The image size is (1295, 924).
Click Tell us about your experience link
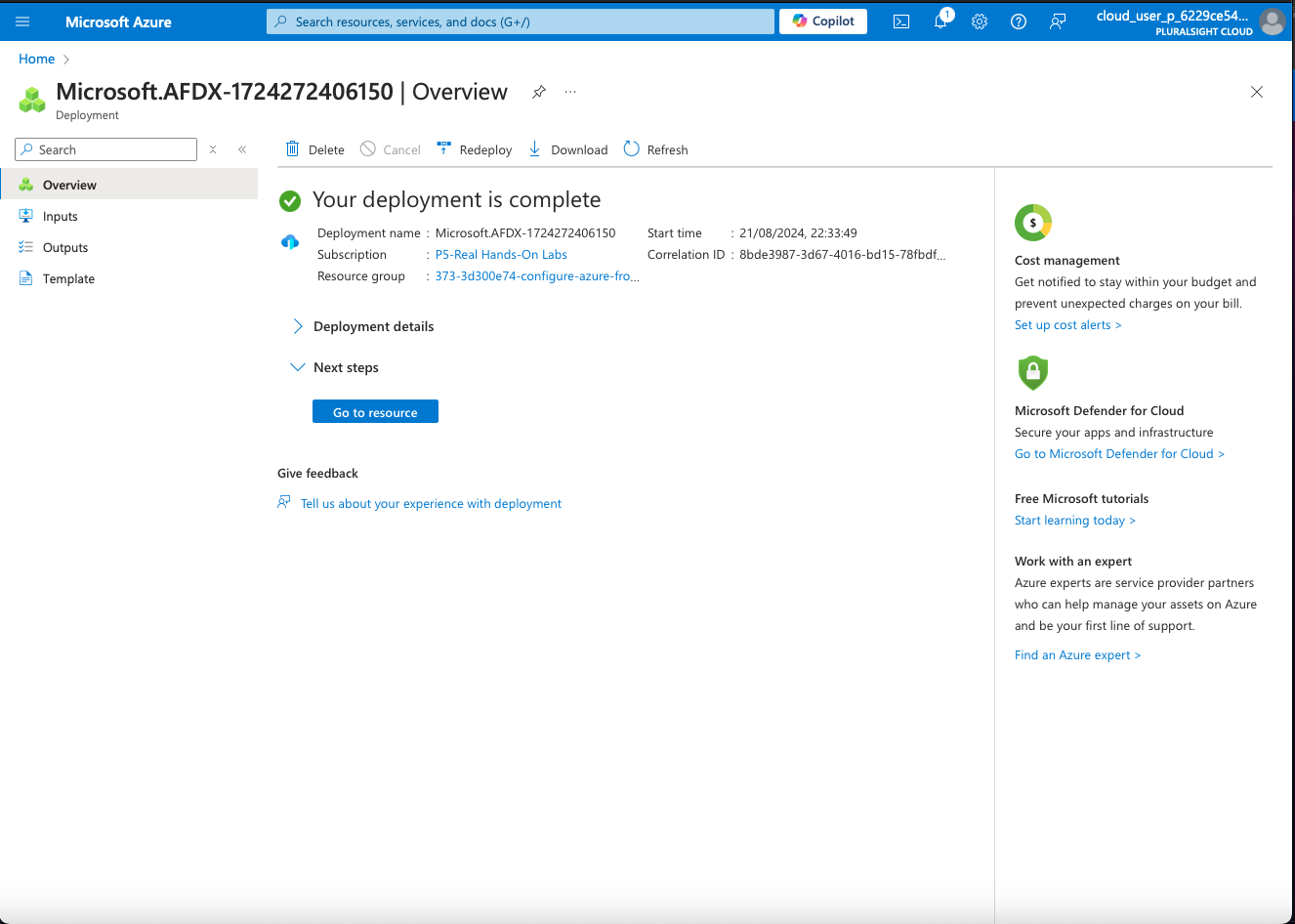[x=431, y=503]
